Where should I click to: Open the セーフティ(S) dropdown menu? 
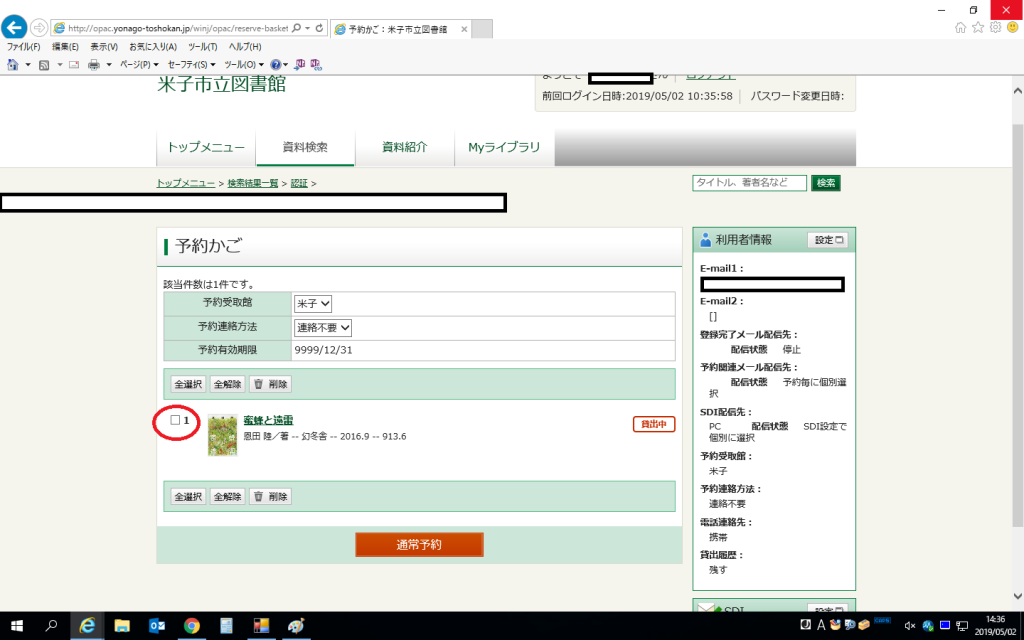[x=191, y=65]
